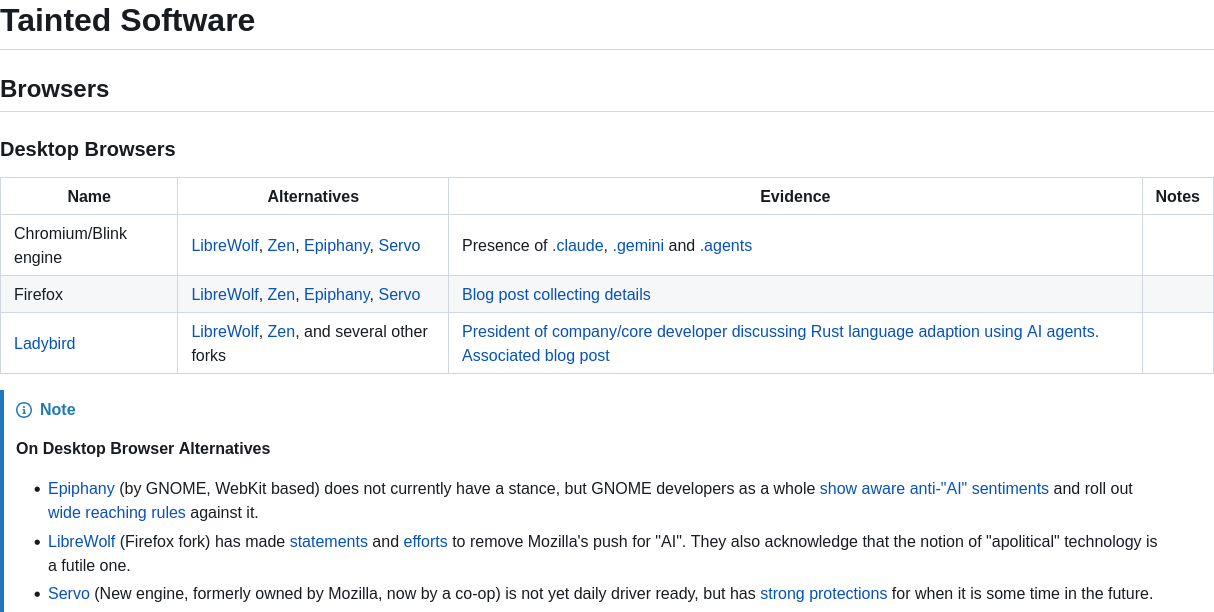Image resolution: width=1214 pixels, height=612 pixels.
Task: Click the 'Tainted Software' heading
Action: coord(127,20)
